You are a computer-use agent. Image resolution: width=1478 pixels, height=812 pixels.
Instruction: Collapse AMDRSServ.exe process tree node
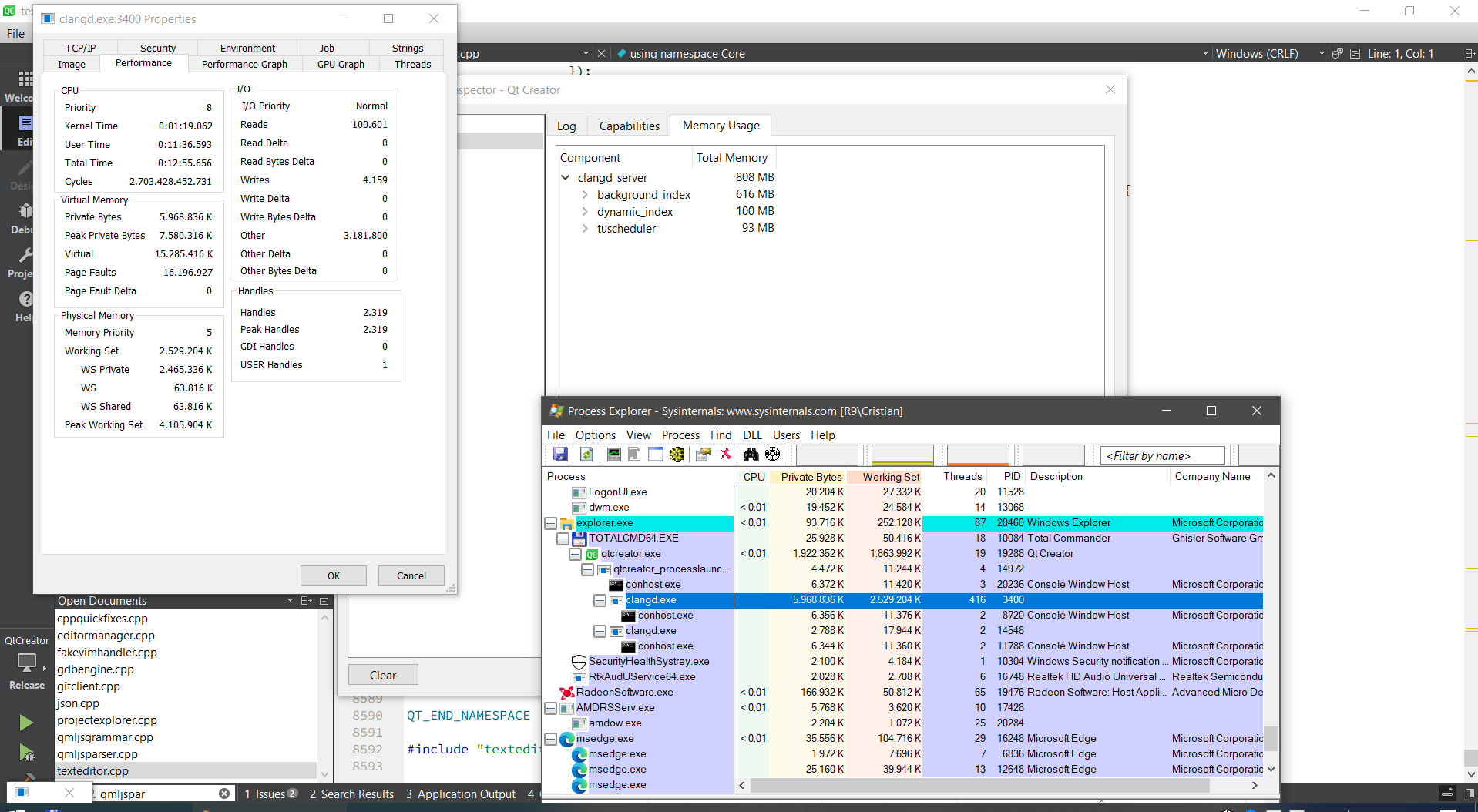pyautogui.click(x=550, y=708)
